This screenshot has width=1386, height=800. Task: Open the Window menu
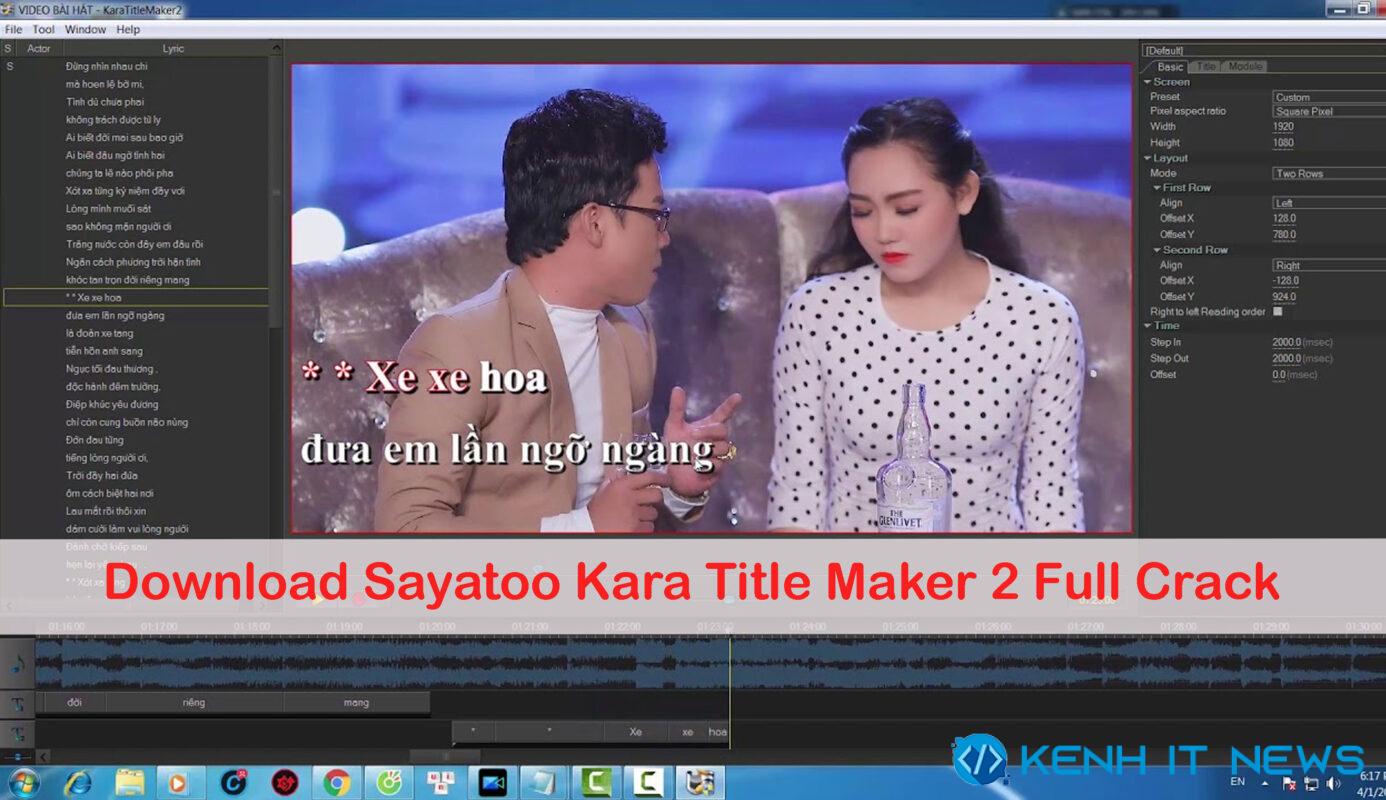85,29
